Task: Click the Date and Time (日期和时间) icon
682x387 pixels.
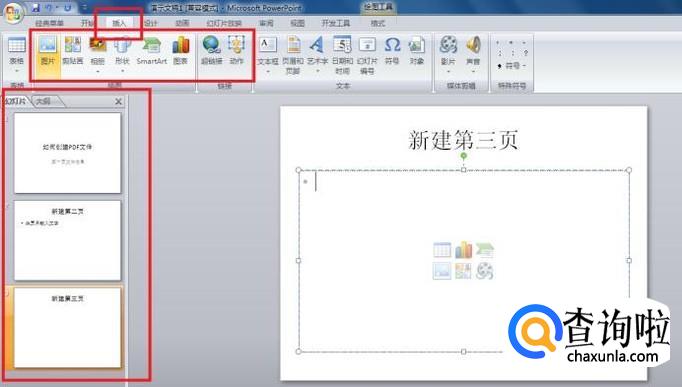Action: pos(342,55)
